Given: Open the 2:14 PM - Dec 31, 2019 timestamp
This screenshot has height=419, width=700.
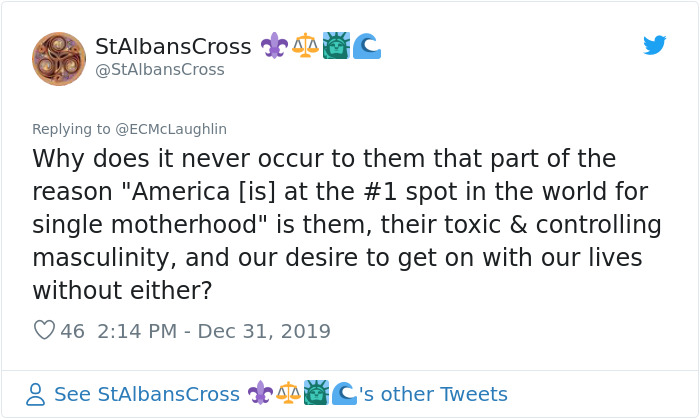Looking at the screenshot, I should click(x=214, y=331).
